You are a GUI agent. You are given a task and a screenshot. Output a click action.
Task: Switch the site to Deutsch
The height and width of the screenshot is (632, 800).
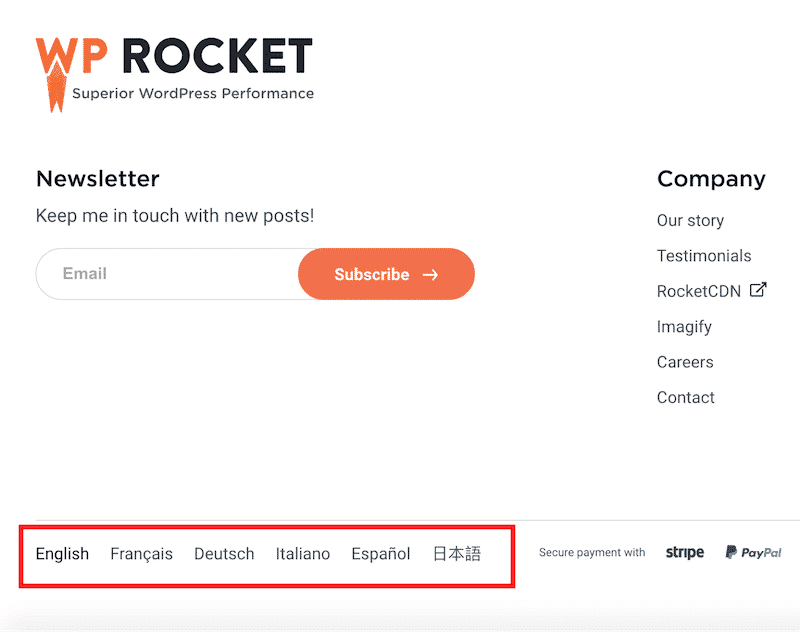pos(224,553)
